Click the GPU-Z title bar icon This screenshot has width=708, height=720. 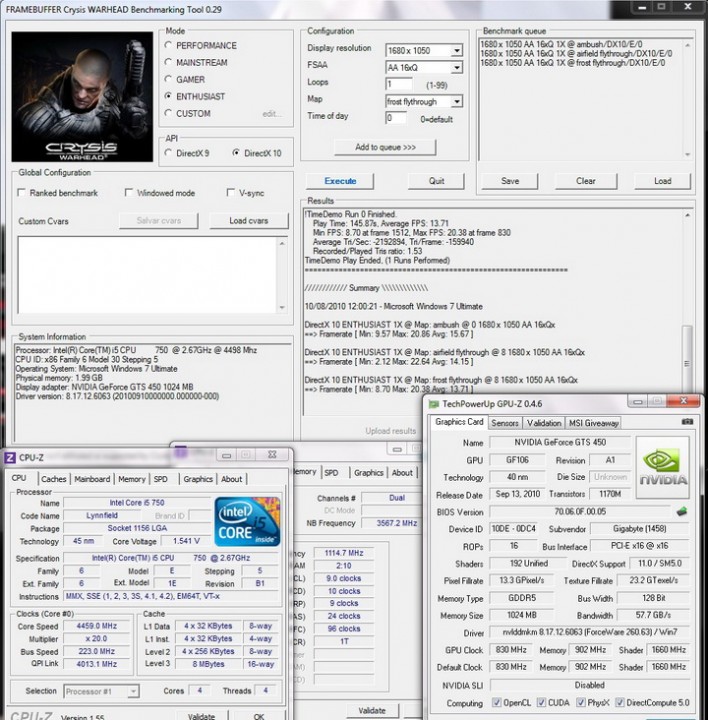pyautogui.click(x=433, y=404)
